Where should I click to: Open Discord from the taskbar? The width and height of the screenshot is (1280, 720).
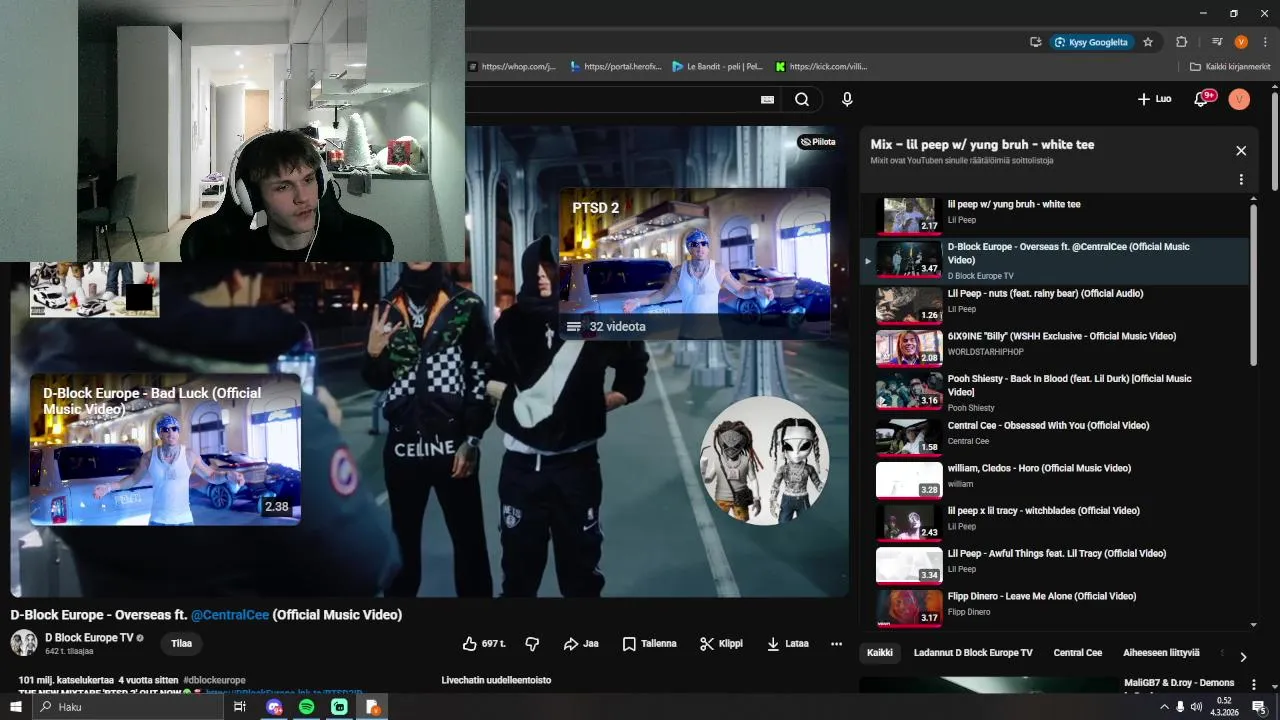[x=275, y=707]
